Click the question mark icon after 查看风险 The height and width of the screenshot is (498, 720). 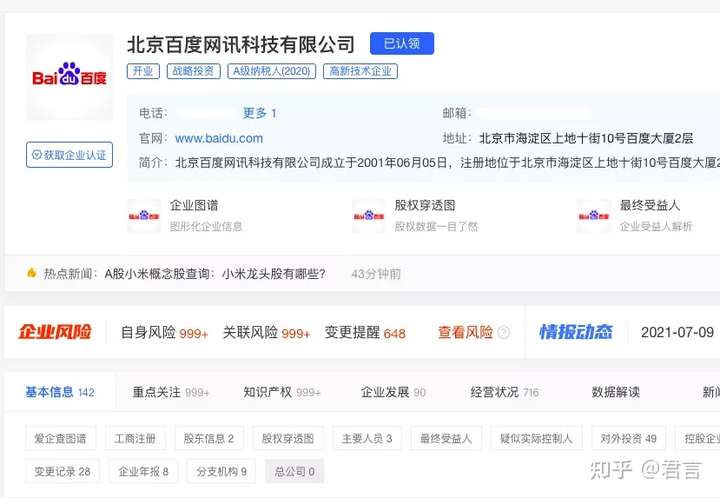[504, 332]
